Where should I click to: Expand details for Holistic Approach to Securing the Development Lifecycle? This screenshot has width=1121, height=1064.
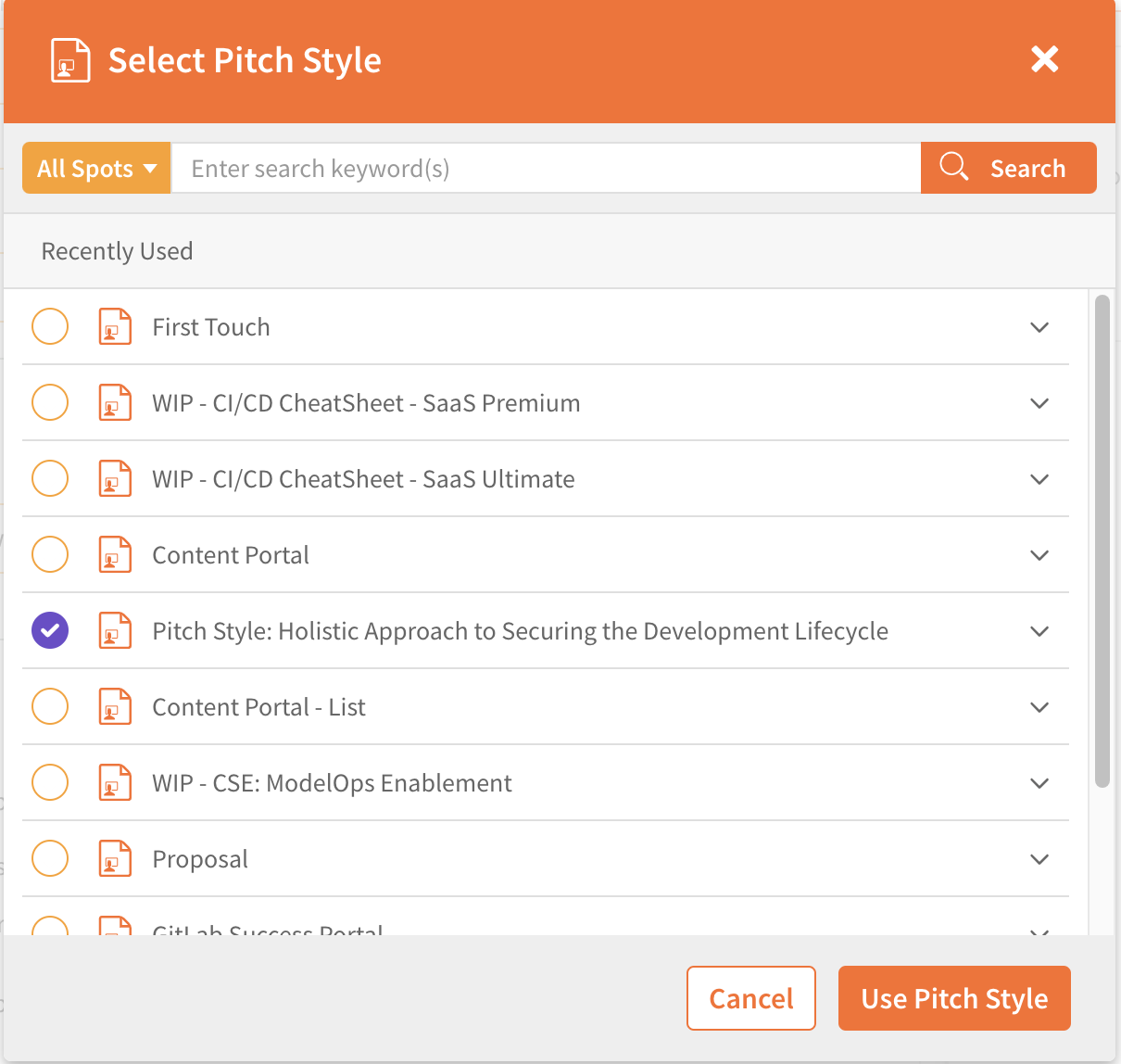(1039, 630)
